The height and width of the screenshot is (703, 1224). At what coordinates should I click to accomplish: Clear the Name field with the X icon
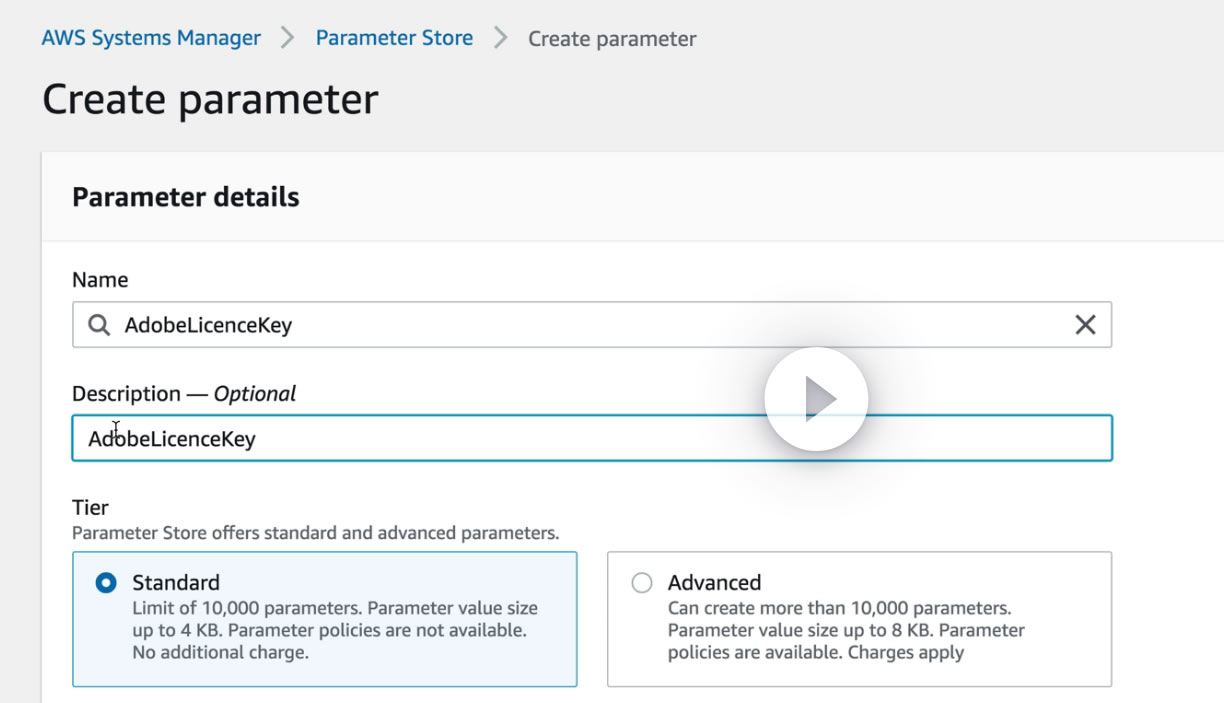1085,325
